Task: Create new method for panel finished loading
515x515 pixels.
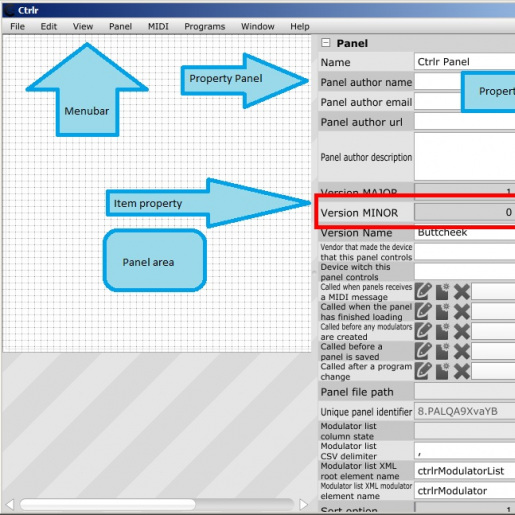Action: click(442, 312)
